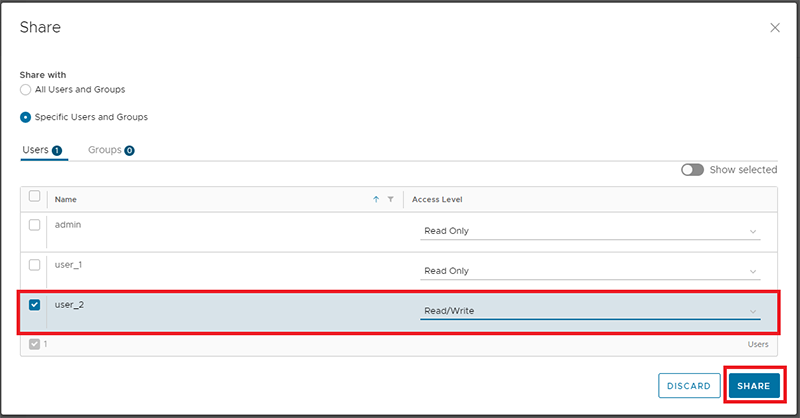Switch to the Users tab
The image size is (800, 418).
(x=43, y=150)
